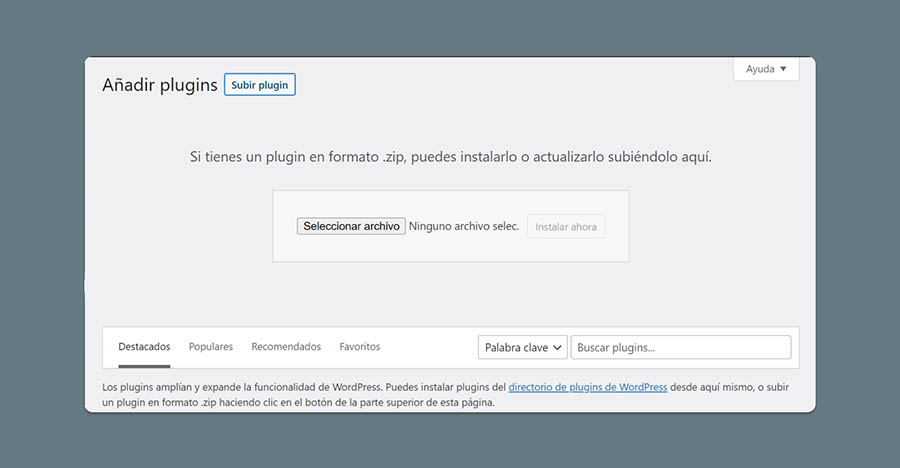Click the Instalar ahora button
This screenshot has height=468, width=900.
coord(566,227)
